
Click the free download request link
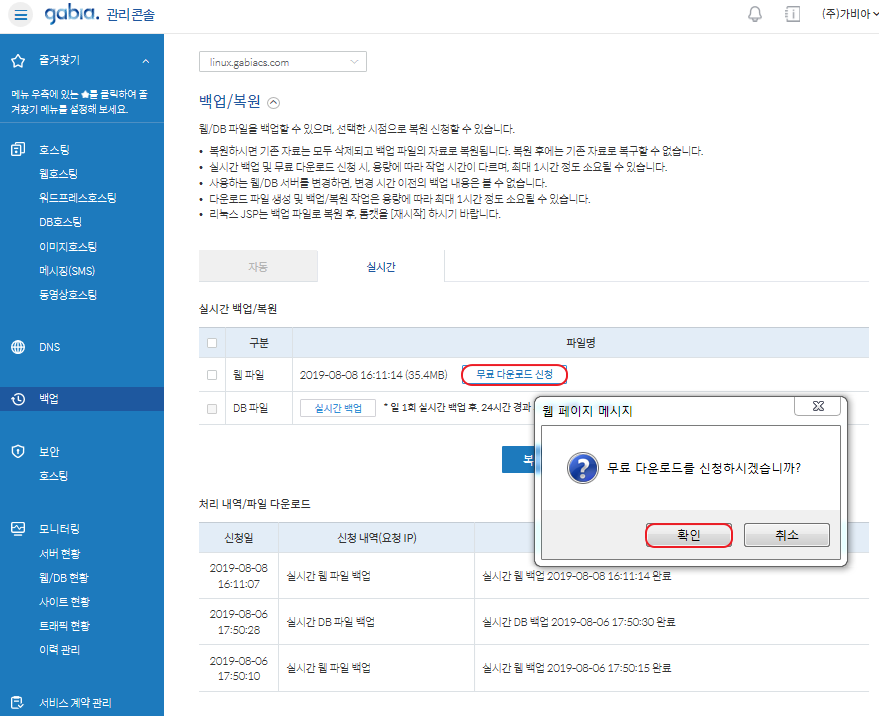coord(514,375)
